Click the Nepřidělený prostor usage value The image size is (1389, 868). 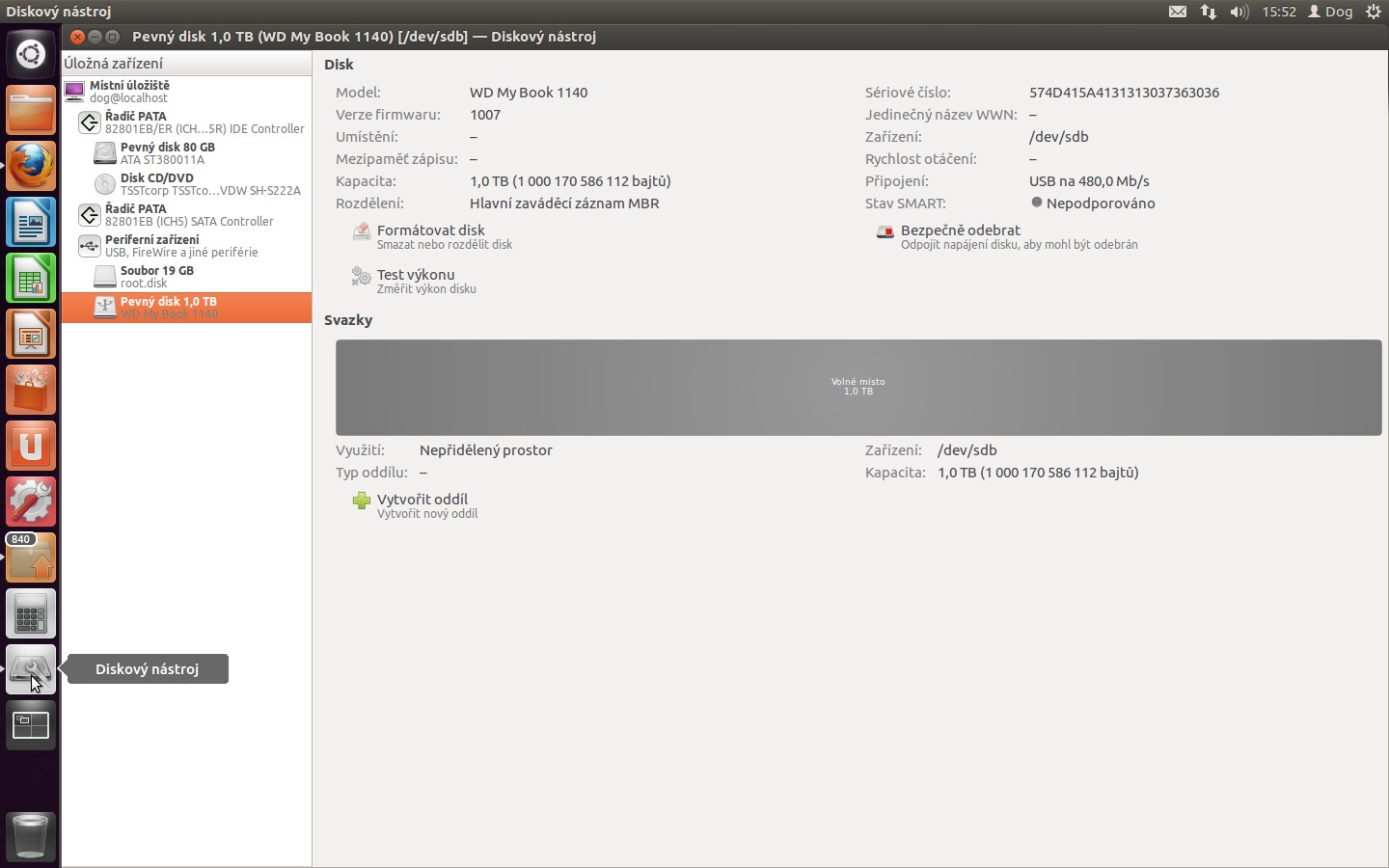pyautogui.click(x=486, y=450)
